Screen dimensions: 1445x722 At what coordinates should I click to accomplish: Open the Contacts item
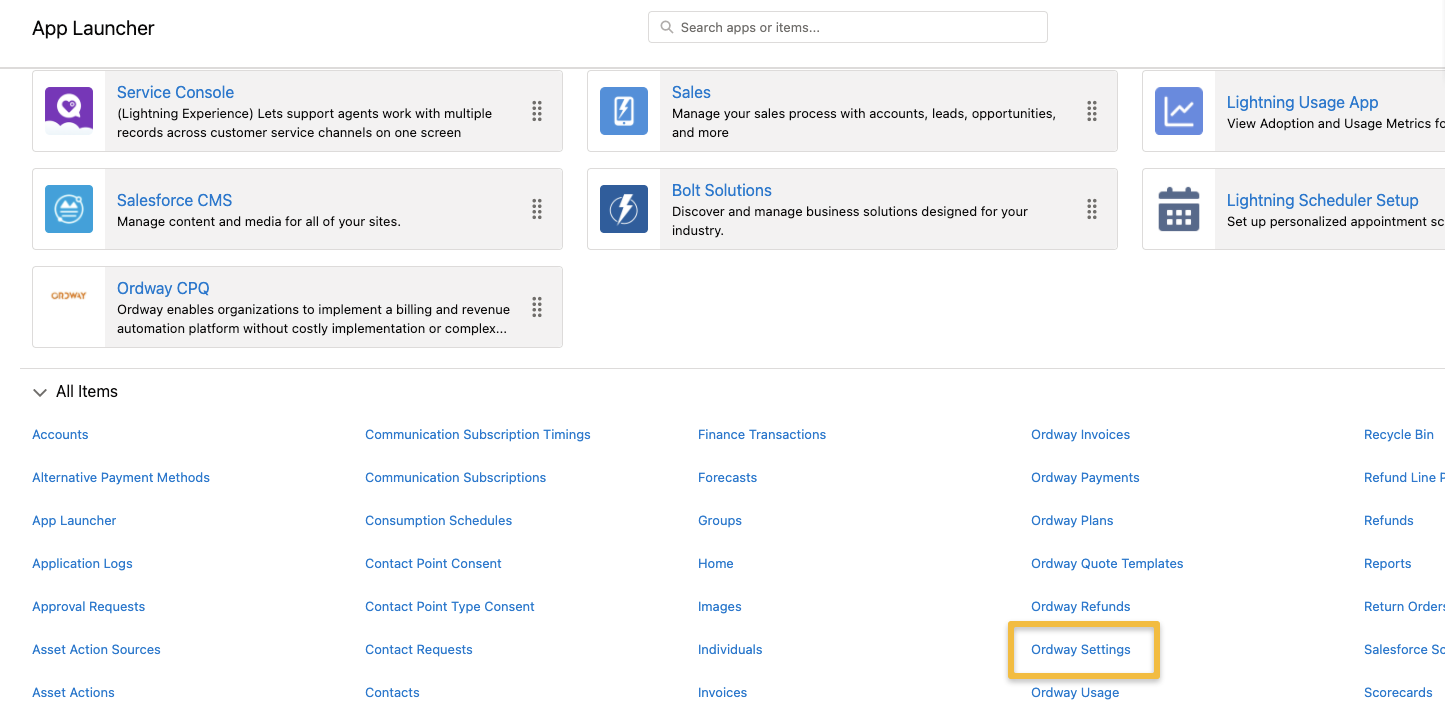coord(392,692)
